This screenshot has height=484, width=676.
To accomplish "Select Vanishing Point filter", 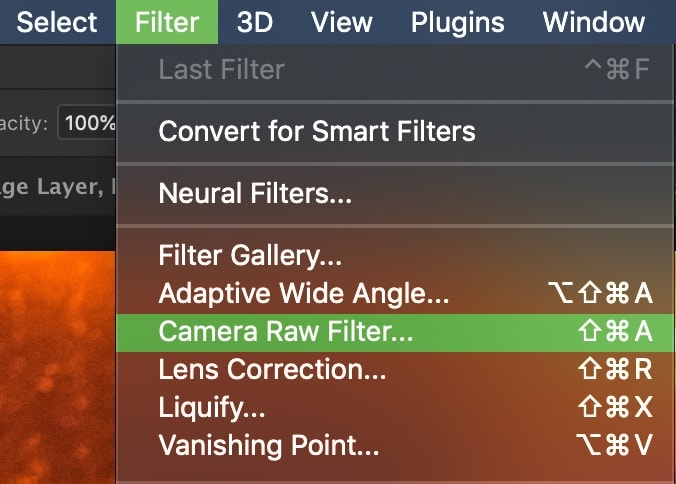I will point(394,445).
